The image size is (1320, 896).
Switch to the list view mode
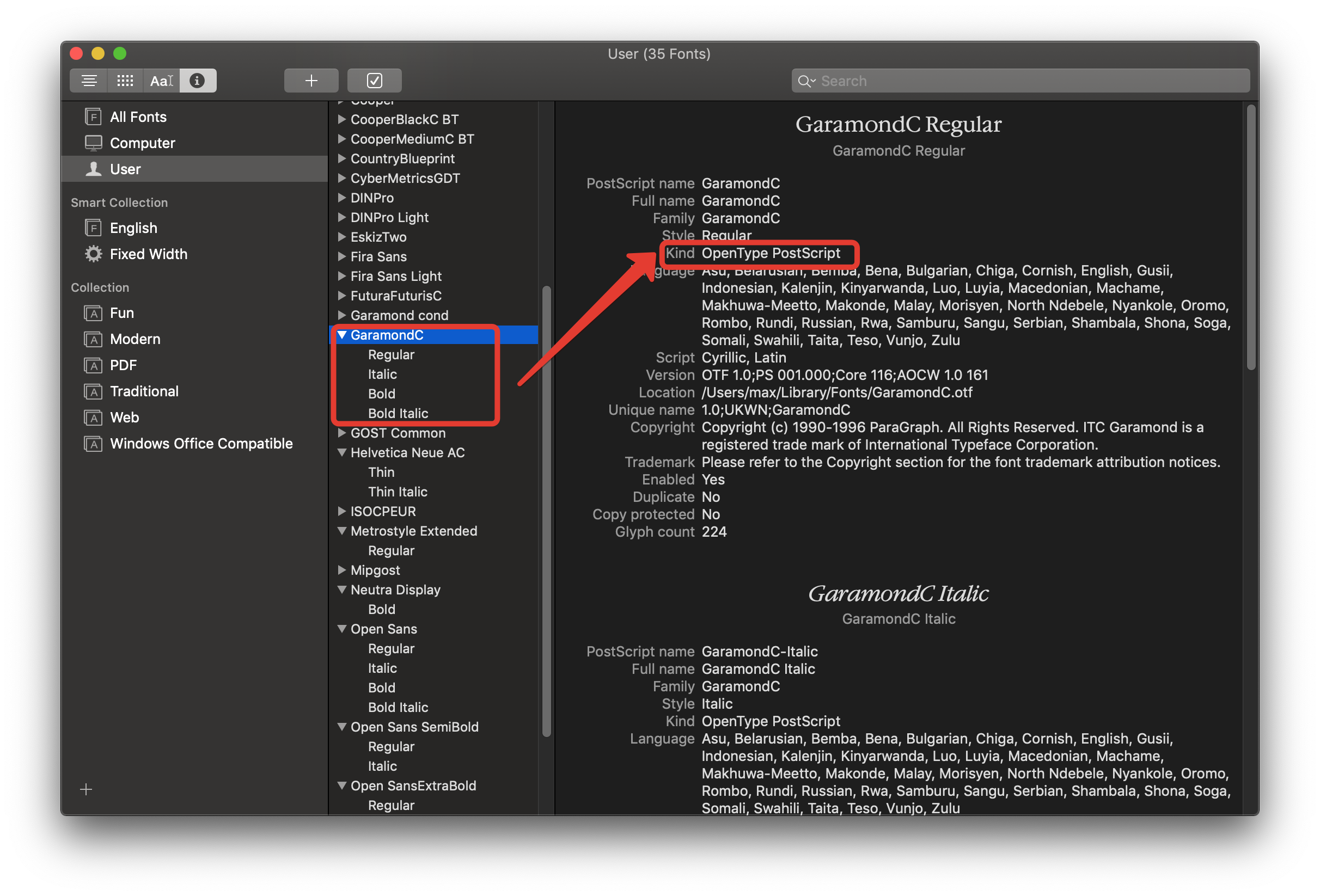click(x=89, y=80)
